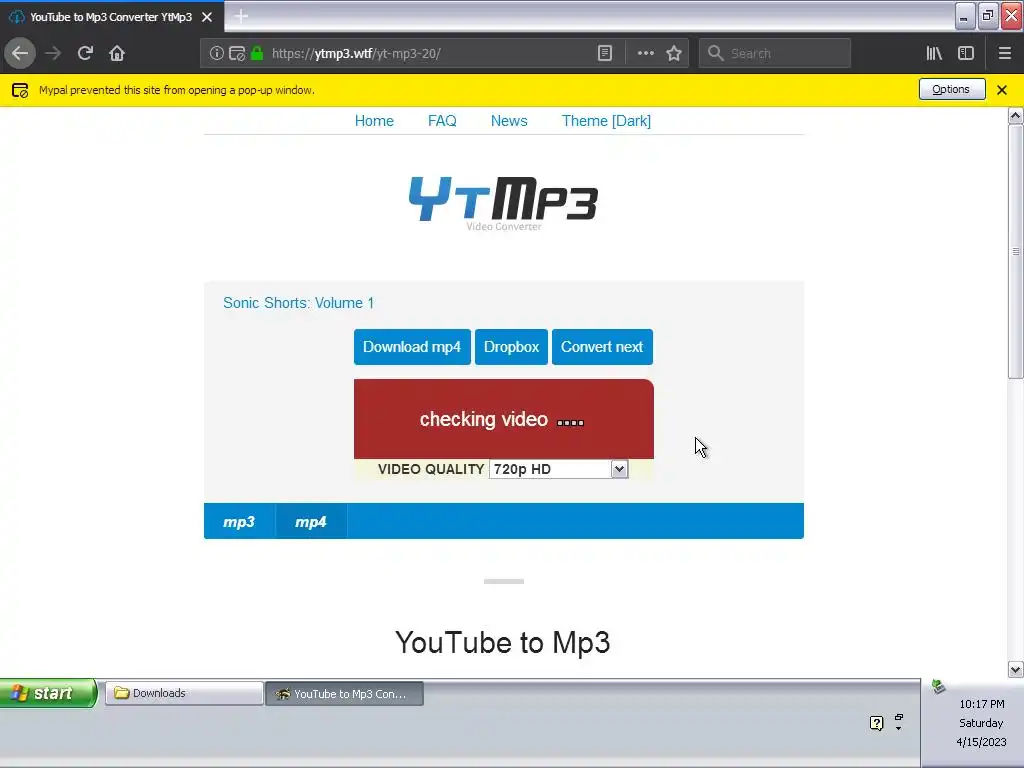Viewport: 1024px width, 768px height.
Task: Click the help question mark tray icon
Action: coord(876,723)
